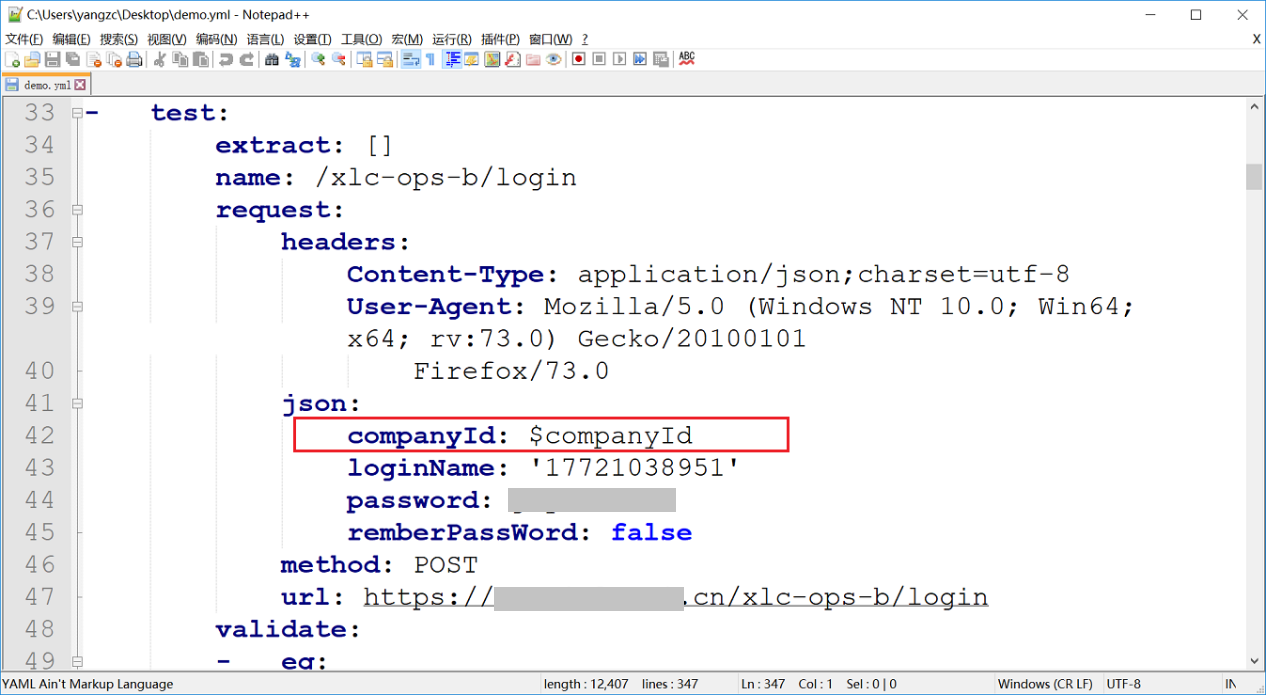Click the vertical scrollbar down arrow
This screenshot has width=1266, height=695.
coord(1254,661)
